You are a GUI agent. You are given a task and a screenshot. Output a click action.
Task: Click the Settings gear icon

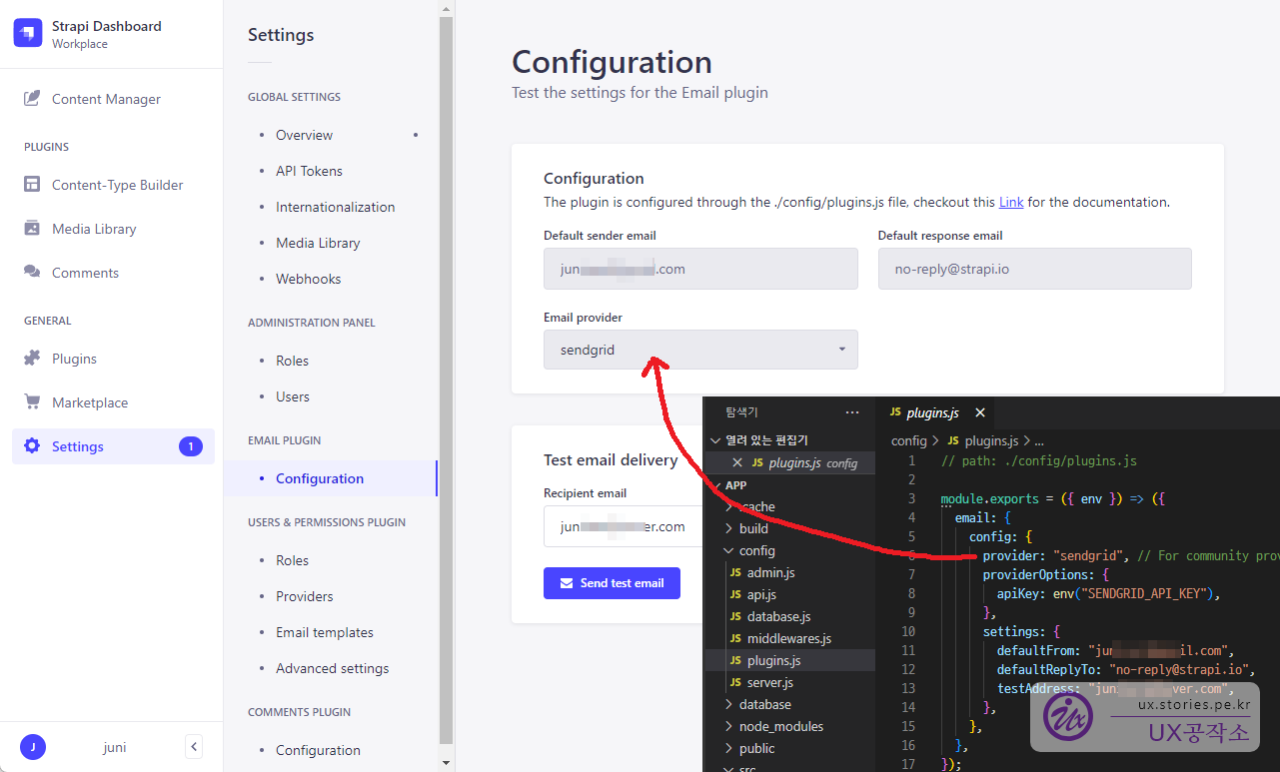pos(32,446)
